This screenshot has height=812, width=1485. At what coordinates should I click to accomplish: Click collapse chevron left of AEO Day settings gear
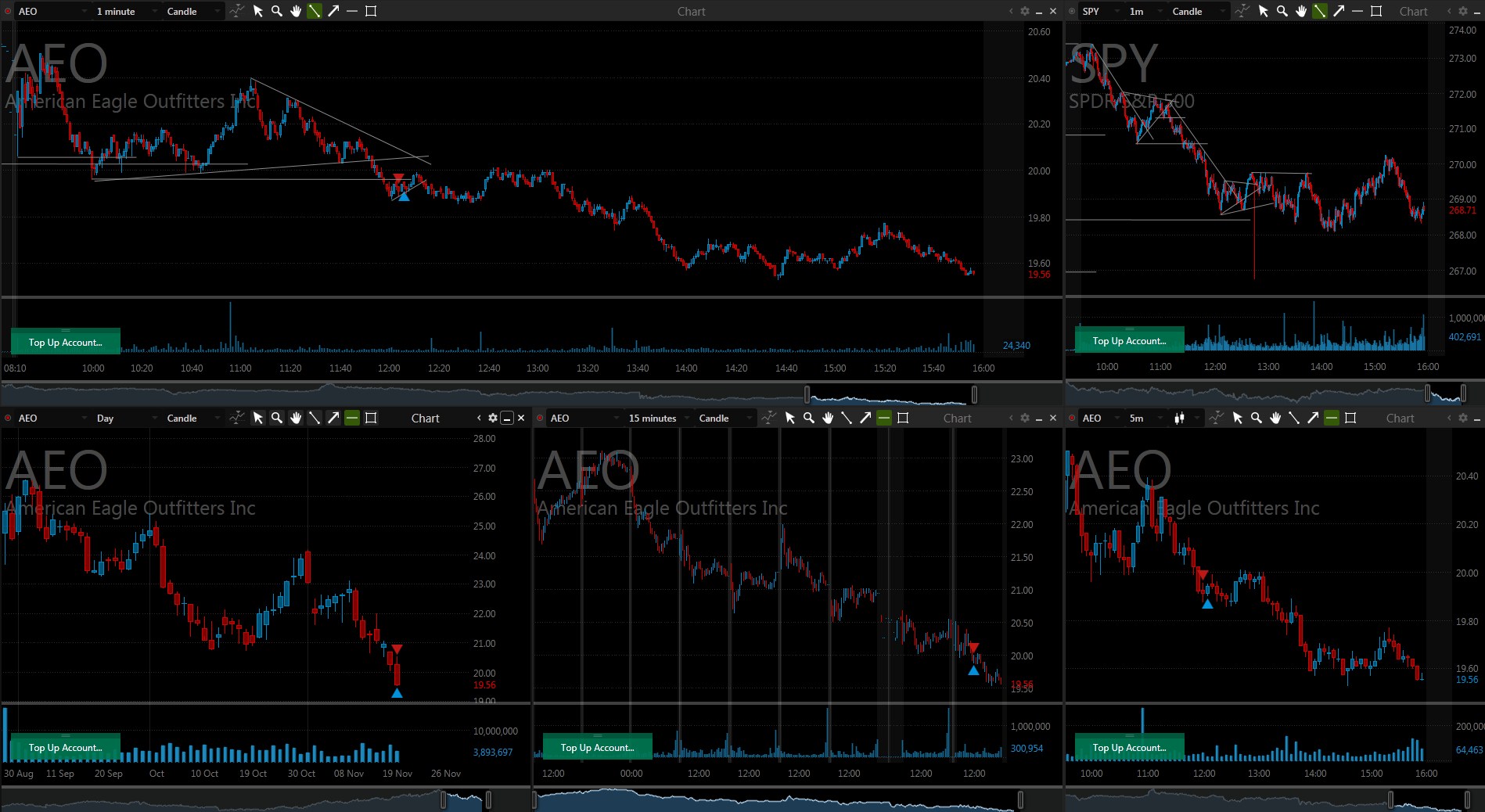(x=479, y=418)
